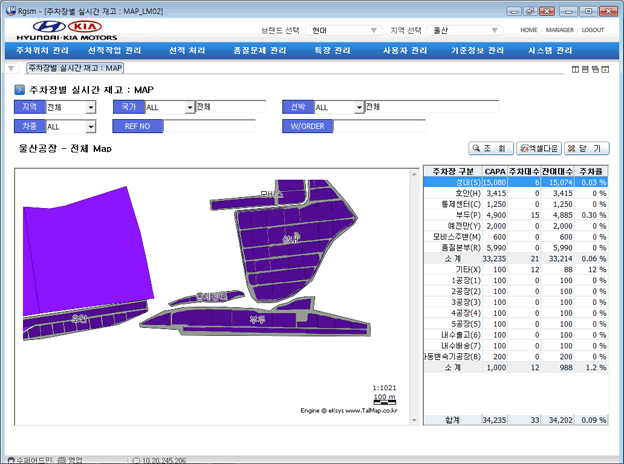Screen dimensions: 624x464
Task: Click the 조회 search button
Action: (x=490, y=148)
